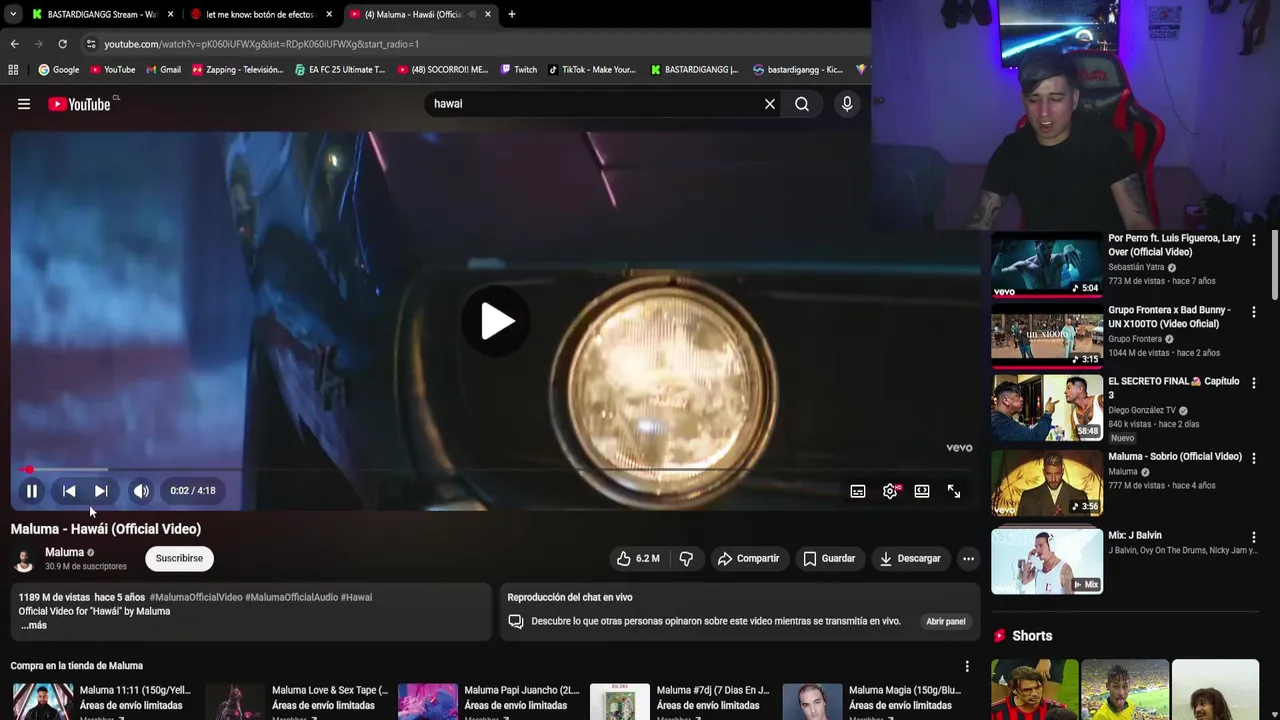Open Grupo Frontera UN X100TO thumbnail
1280x720 pixels.
tap(1047, 337)
